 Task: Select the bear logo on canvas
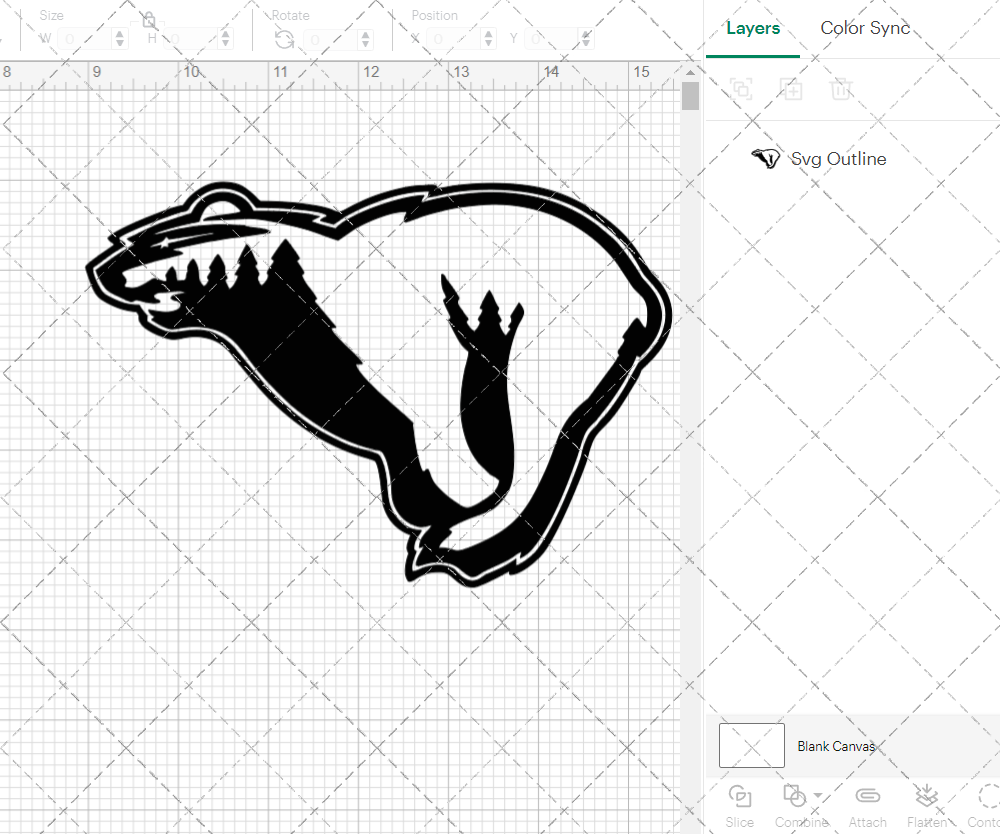[x=379, y=384]
